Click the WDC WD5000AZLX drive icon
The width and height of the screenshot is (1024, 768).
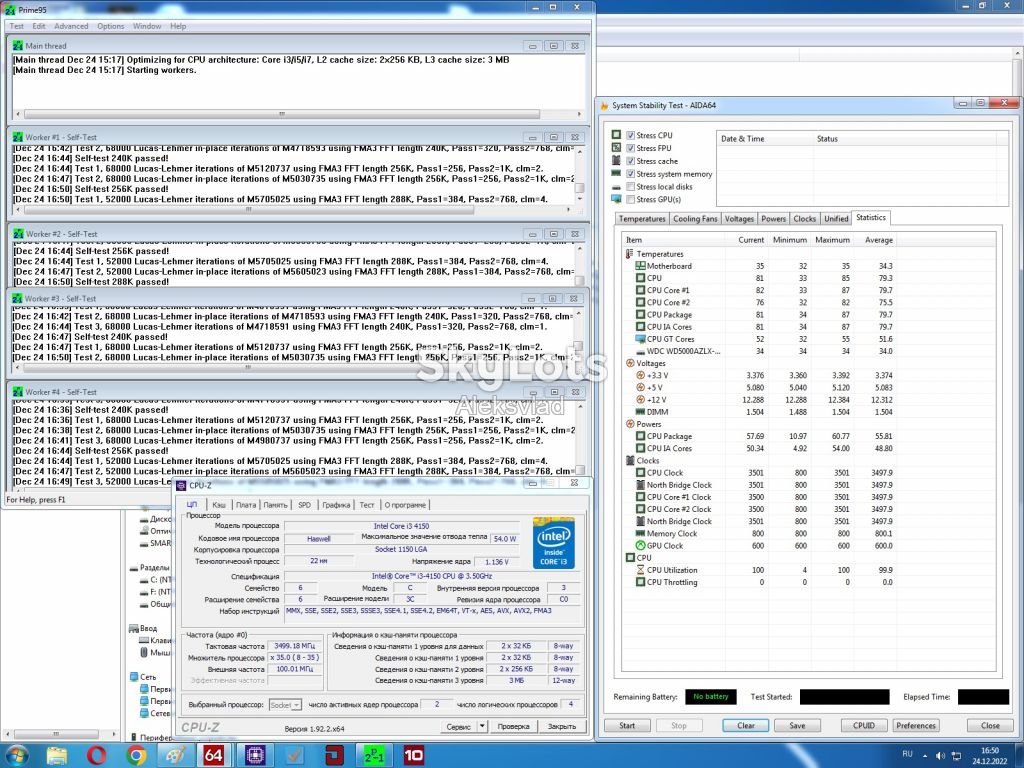(640, 351)
